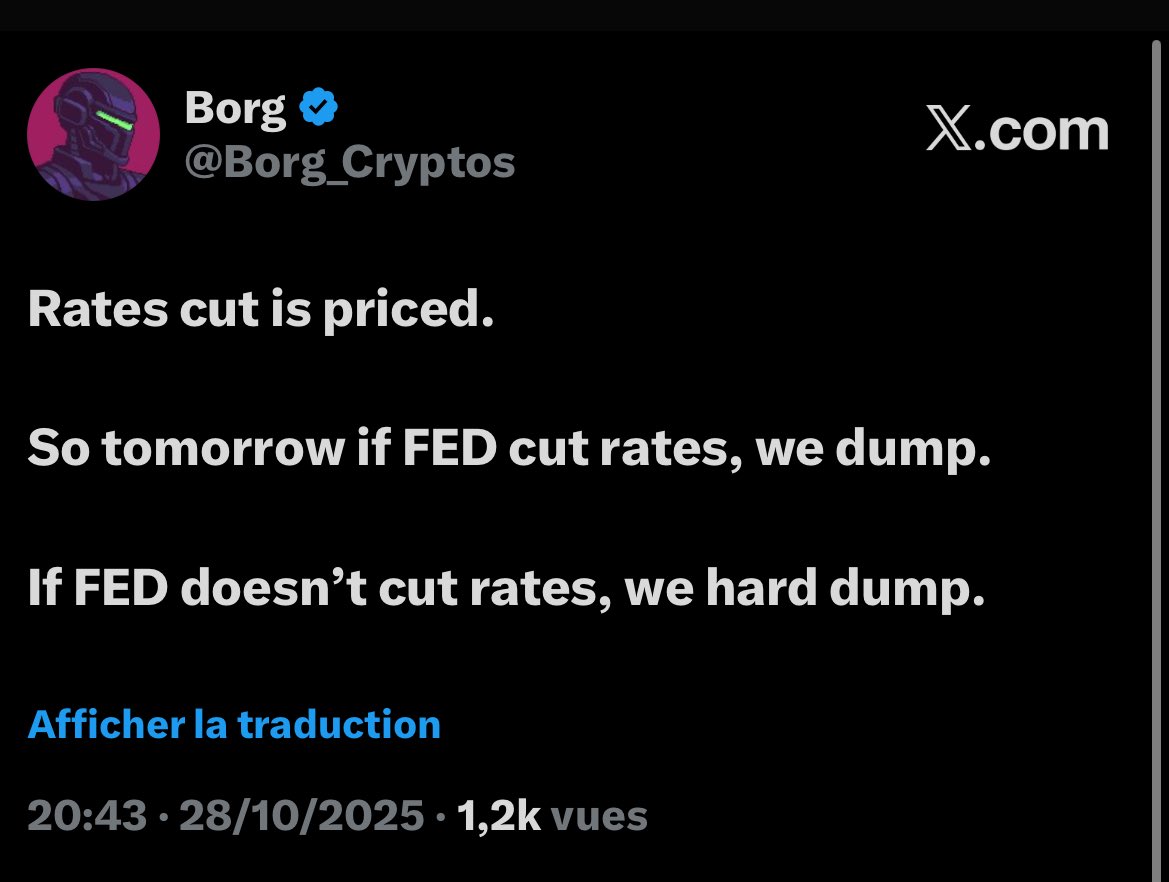
Task: Click the "vues" label
Action: (599, 816)
